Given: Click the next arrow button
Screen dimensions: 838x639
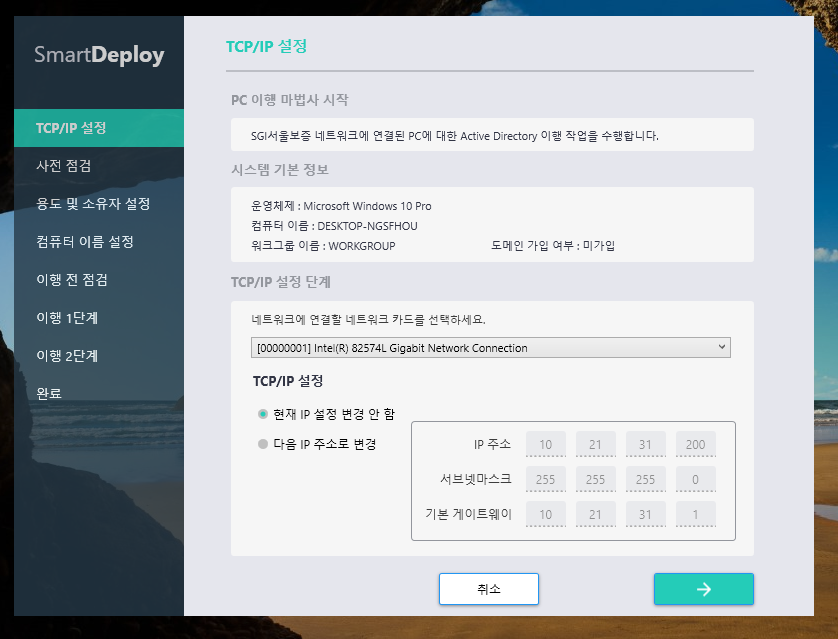Looking at the screenshot, I should (x=703, y=589).
